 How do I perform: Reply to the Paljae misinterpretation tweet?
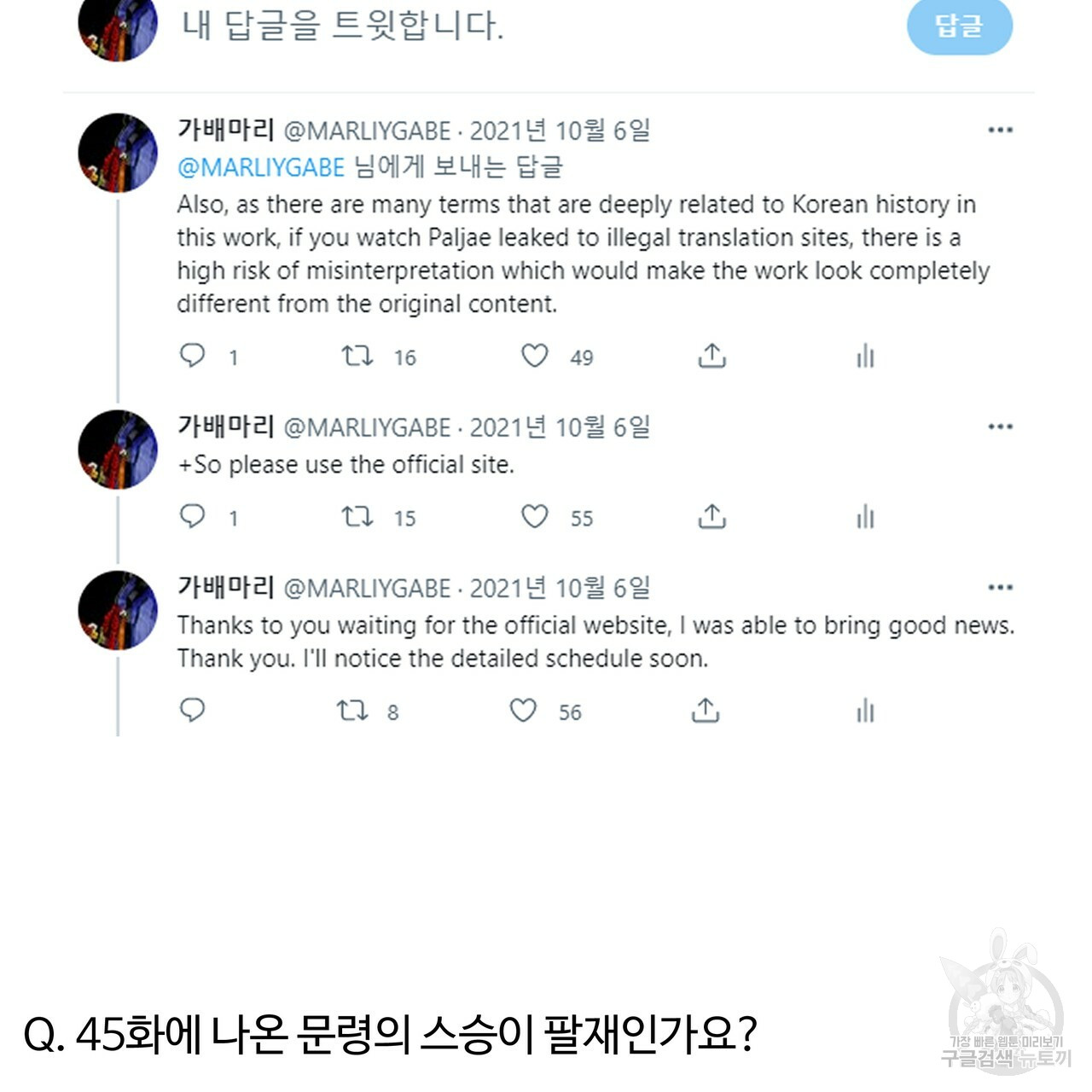click(x=193, y=355)
